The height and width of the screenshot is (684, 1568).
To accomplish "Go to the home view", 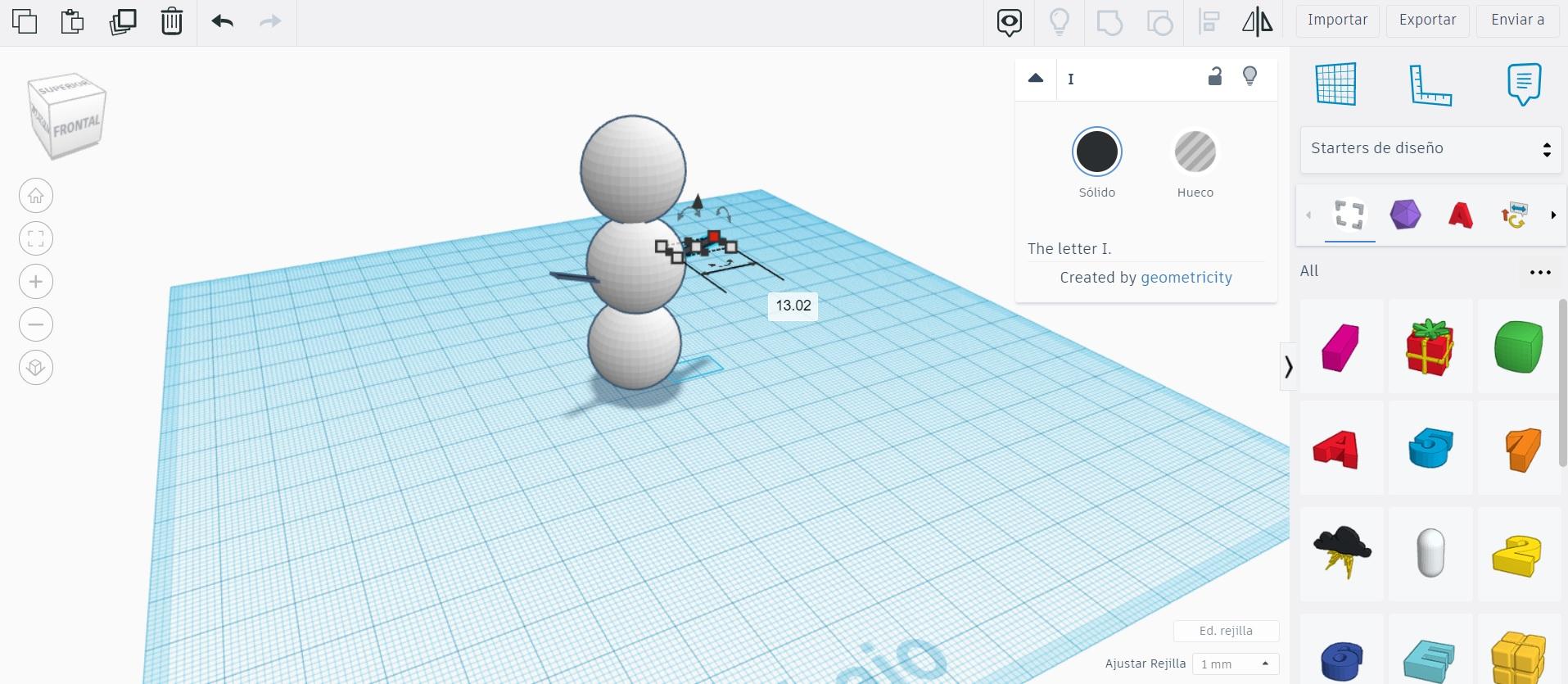I will [x=36, y=196].
